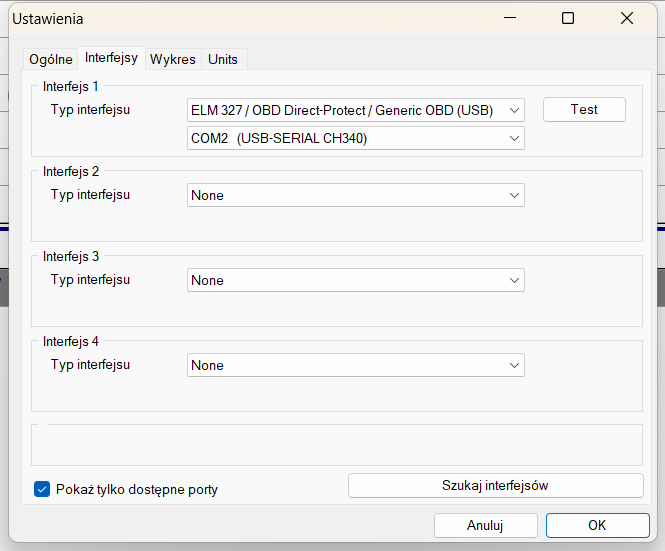This screenshot has width=665, height=551.
Task: Click the Ustawienia title bar
Action: pos(250,18)
